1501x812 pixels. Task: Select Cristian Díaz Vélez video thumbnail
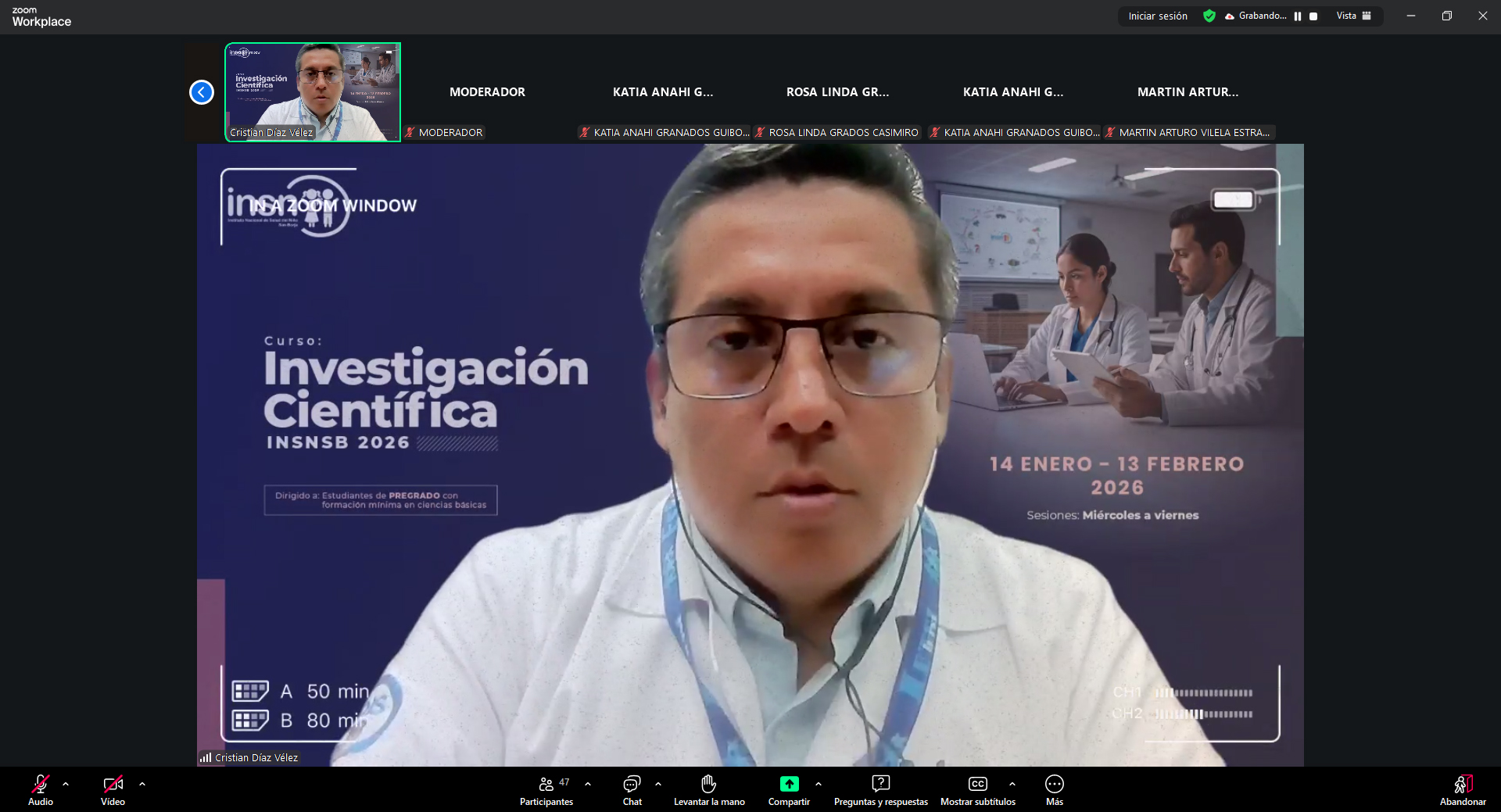[x=313, y=91]
